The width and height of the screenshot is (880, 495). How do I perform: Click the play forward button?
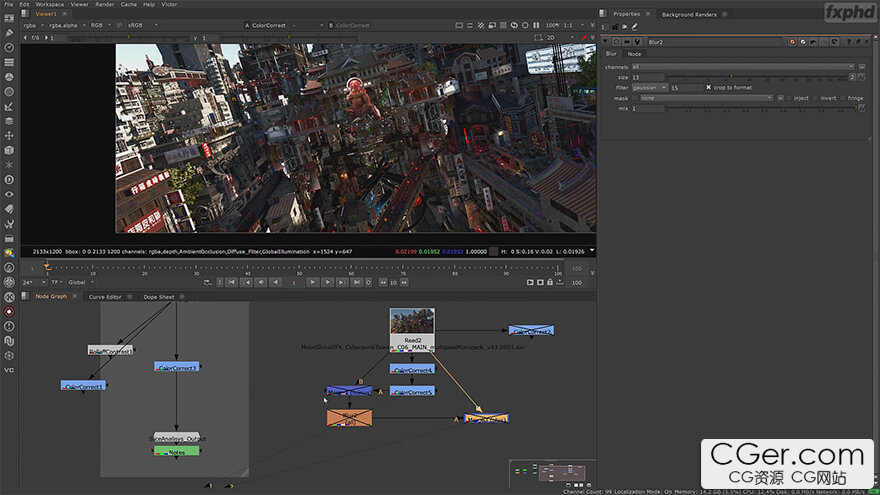(313, 282)
